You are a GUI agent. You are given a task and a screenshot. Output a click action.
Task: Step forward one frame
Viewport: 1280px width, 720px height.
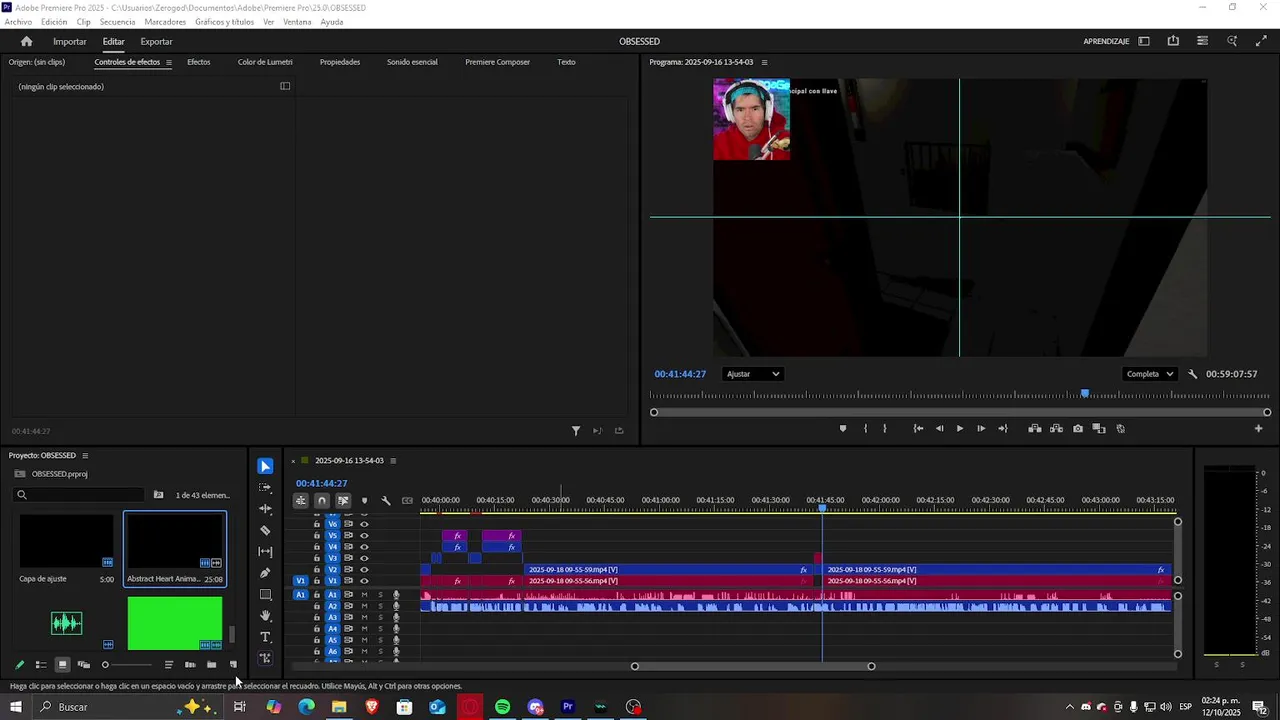click(x=981, y=428)
